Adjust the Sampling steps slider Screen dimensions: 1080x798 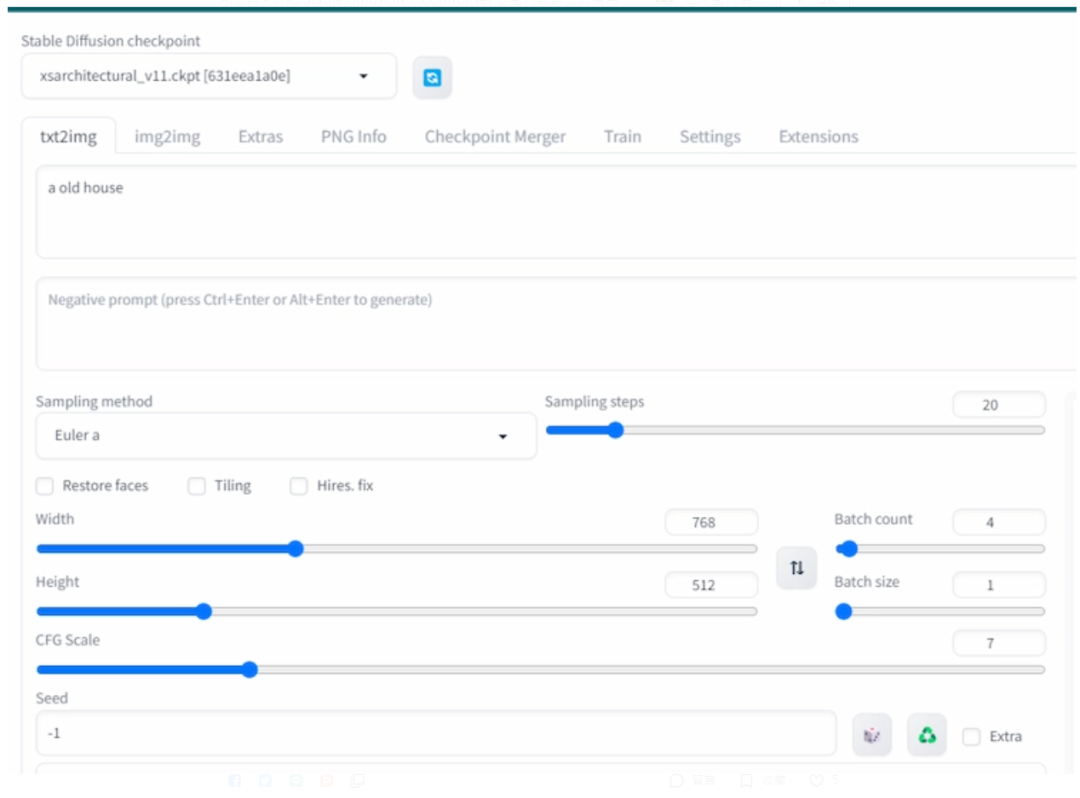pyautogui.click(x=796, y=430)
